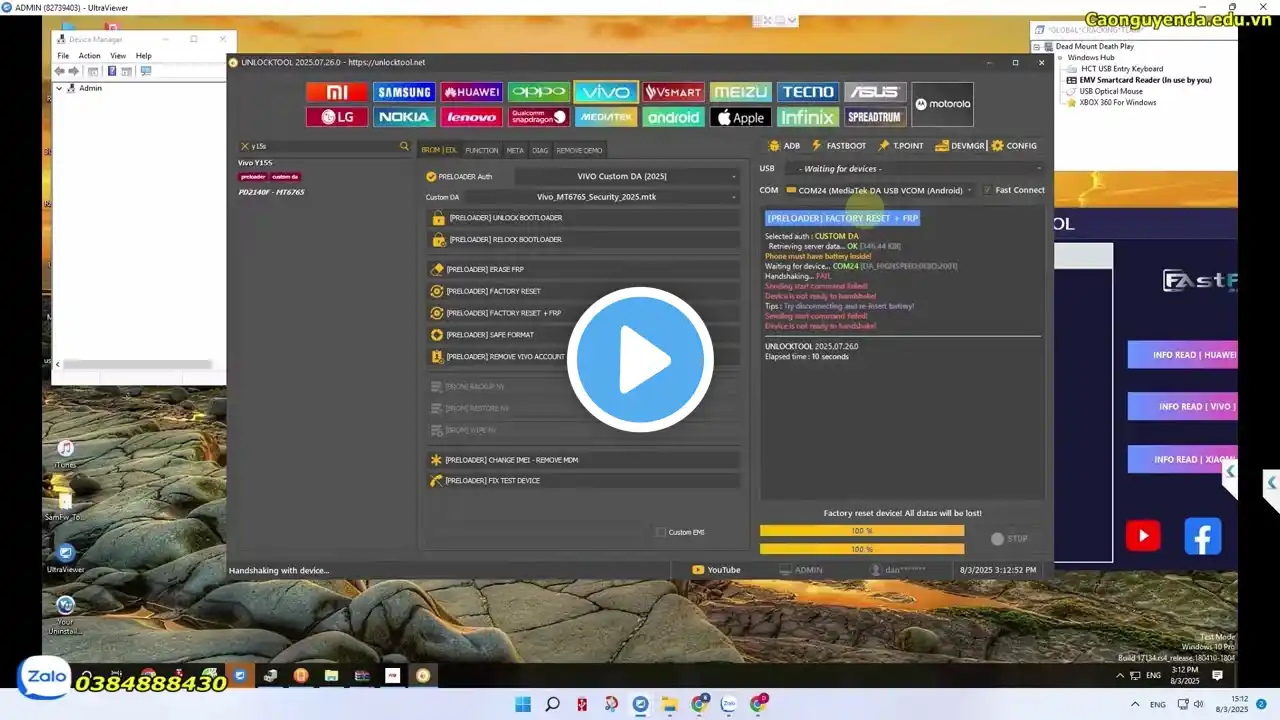
Task: Click [PRELOADER] FIX TEST DEVICE
Action: click(x=584, y=481)
